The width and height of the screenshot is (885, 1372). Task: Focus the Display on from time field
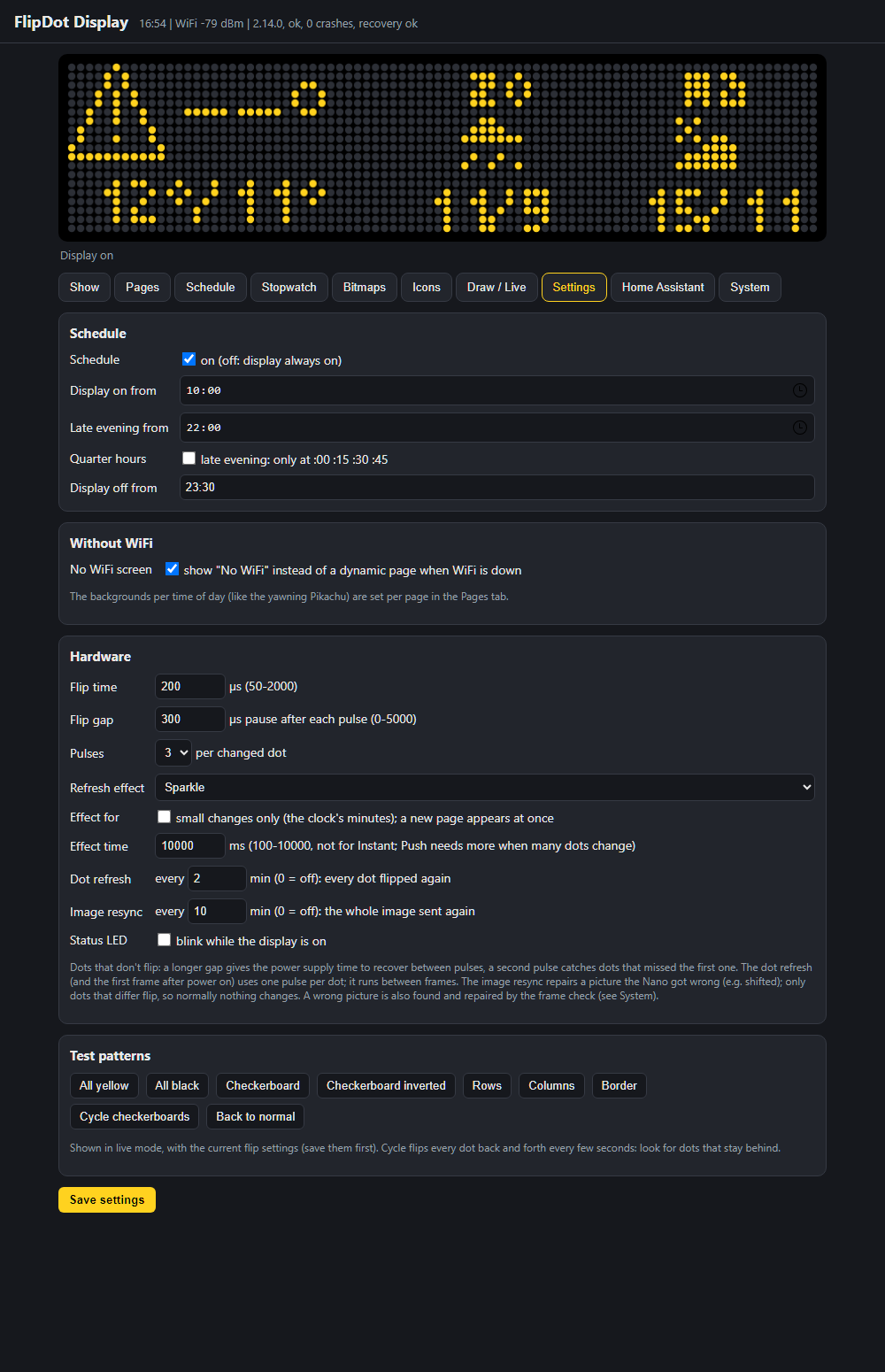point(497,390)
